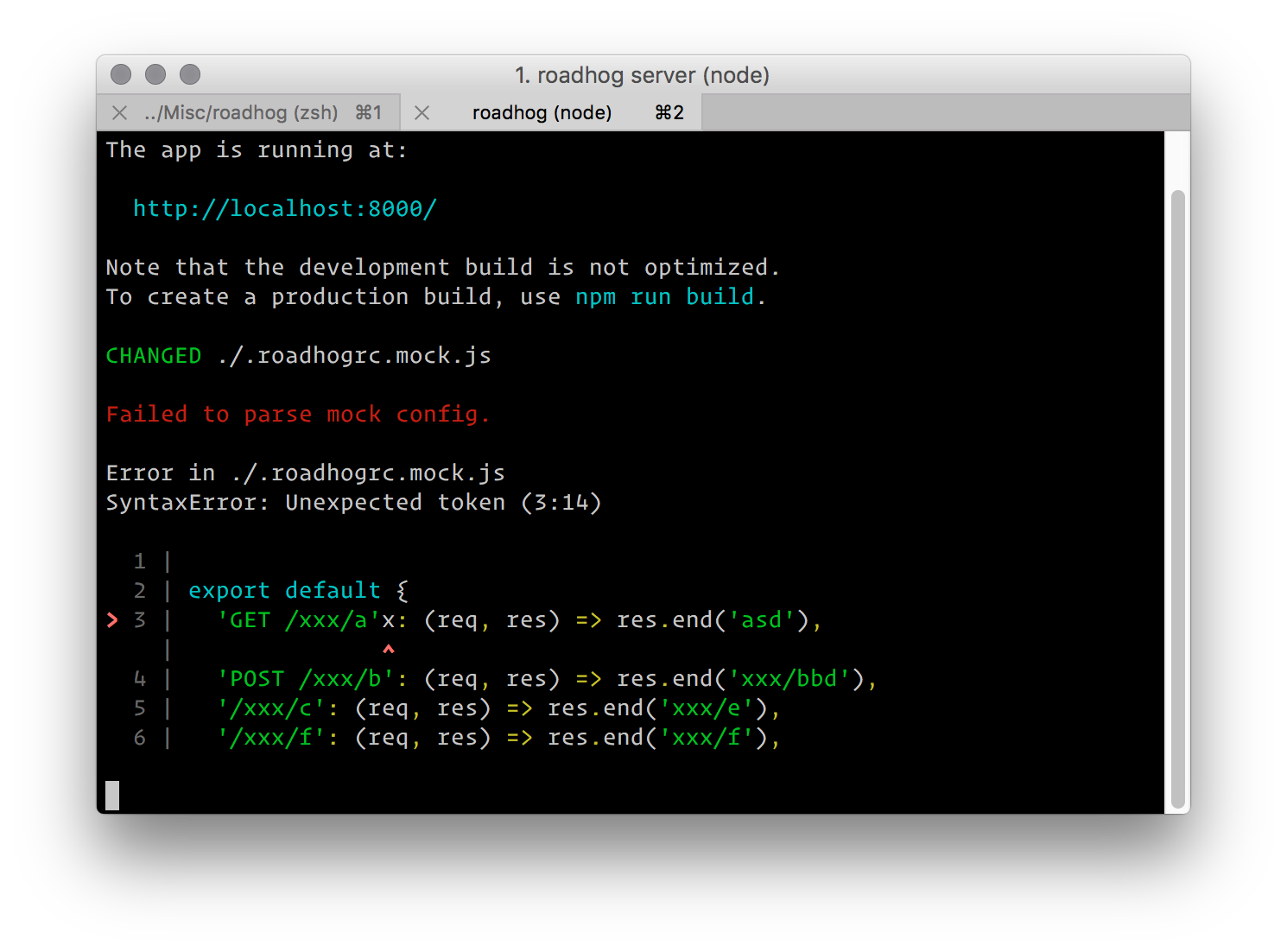The image size is (1287, 952).
Task: Click the 'Error in ./.roadhogrc.mock.js' line
Action: click(x=305, y=473)
